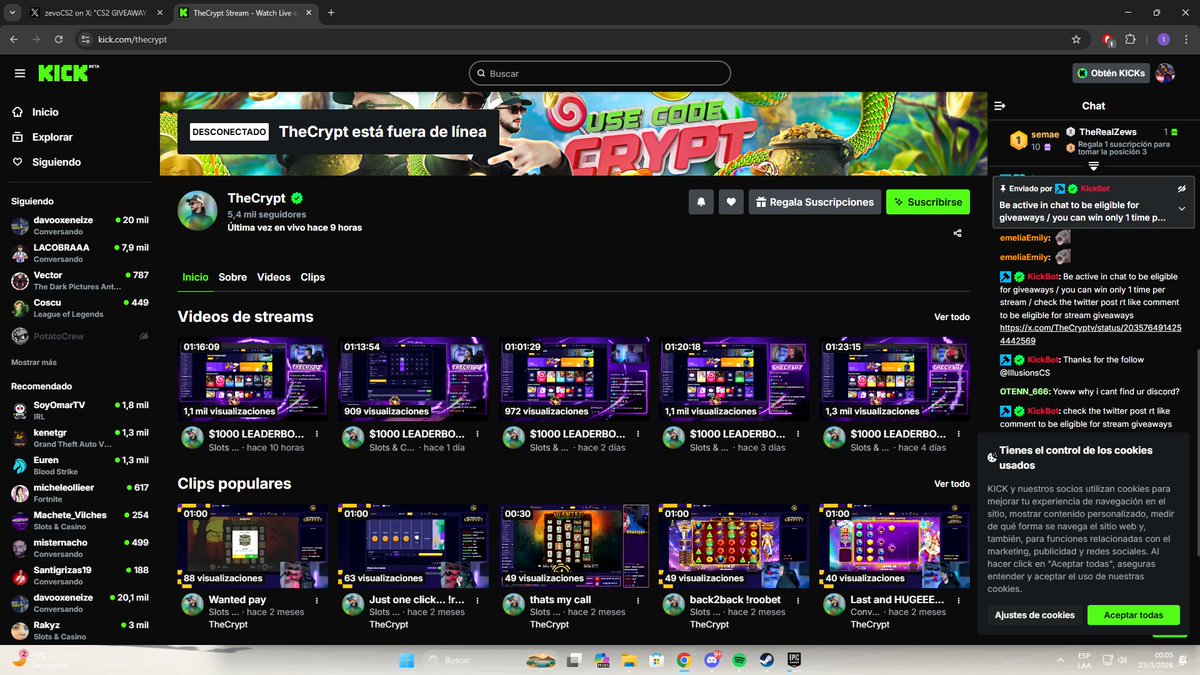Open the Wanted pay clip thumbnail
Screen dimensions: 1200x675
click(x=253, y=545)
